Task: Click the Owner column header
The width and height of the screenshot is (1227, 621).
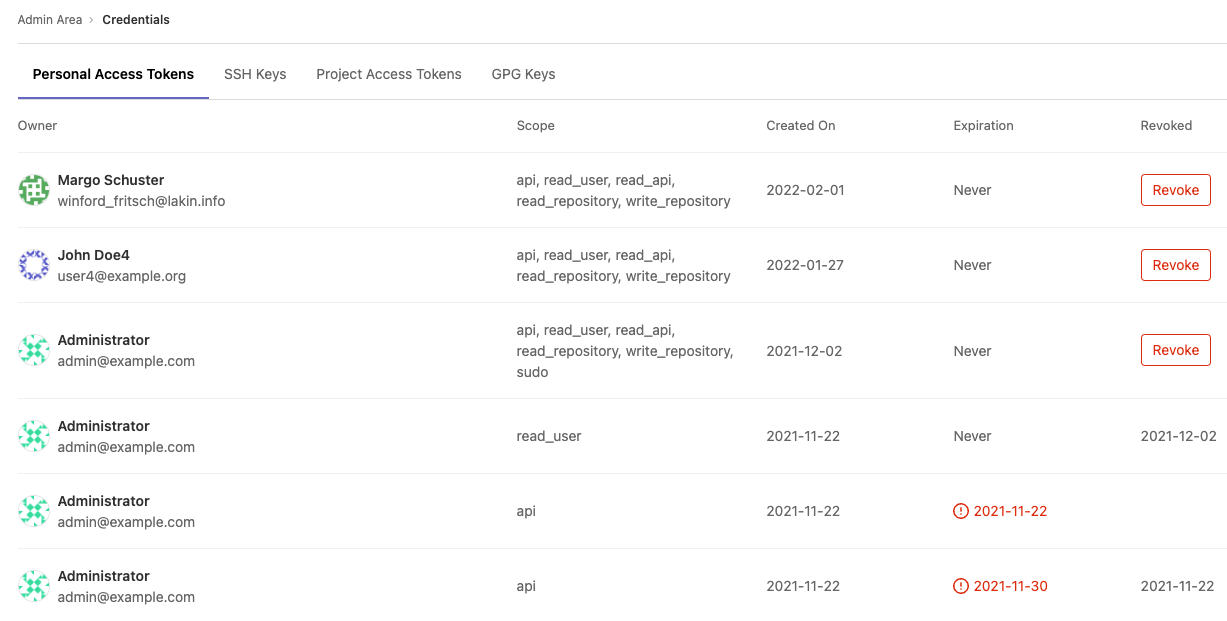Action: [37, 126]
